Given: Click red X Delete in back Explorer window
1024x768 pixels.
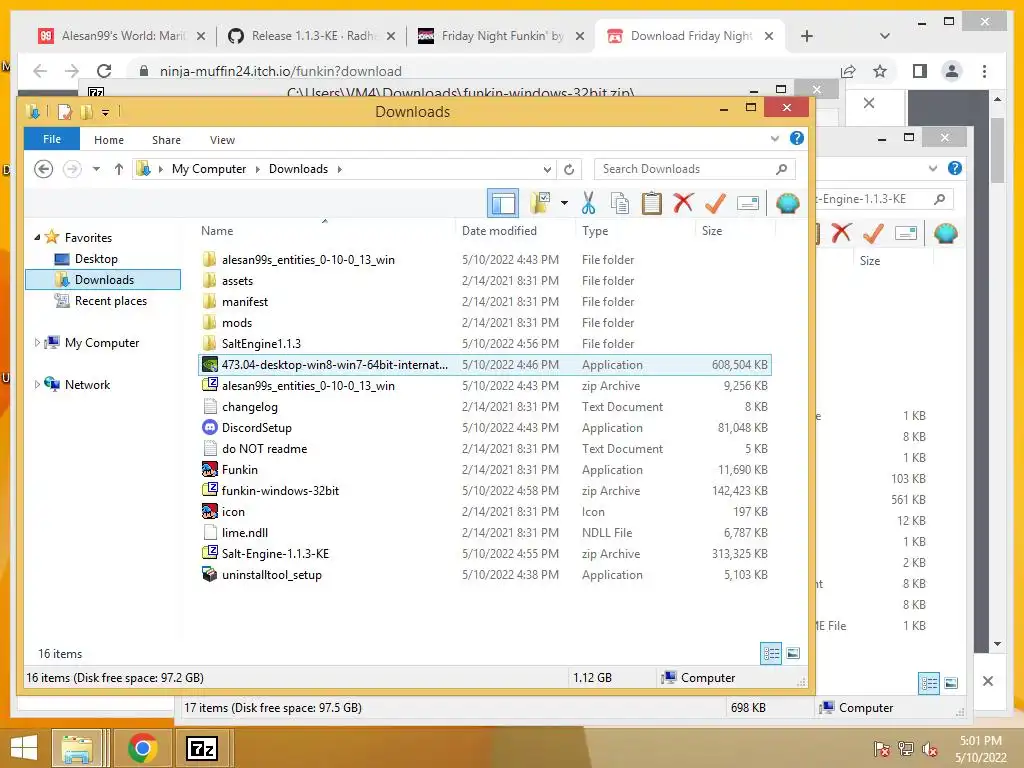Looking at the screenshot, I should click(841, 232).
